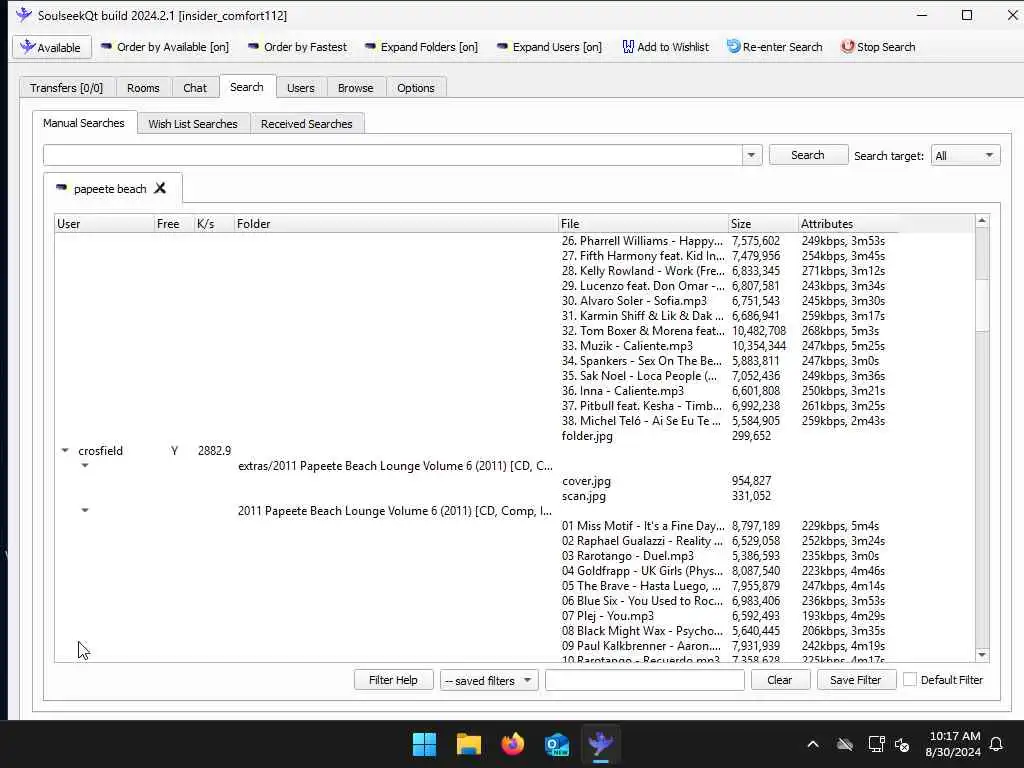1024x768 pixels.
Task: Select the Received Searches tab
Action: point(306,123)
